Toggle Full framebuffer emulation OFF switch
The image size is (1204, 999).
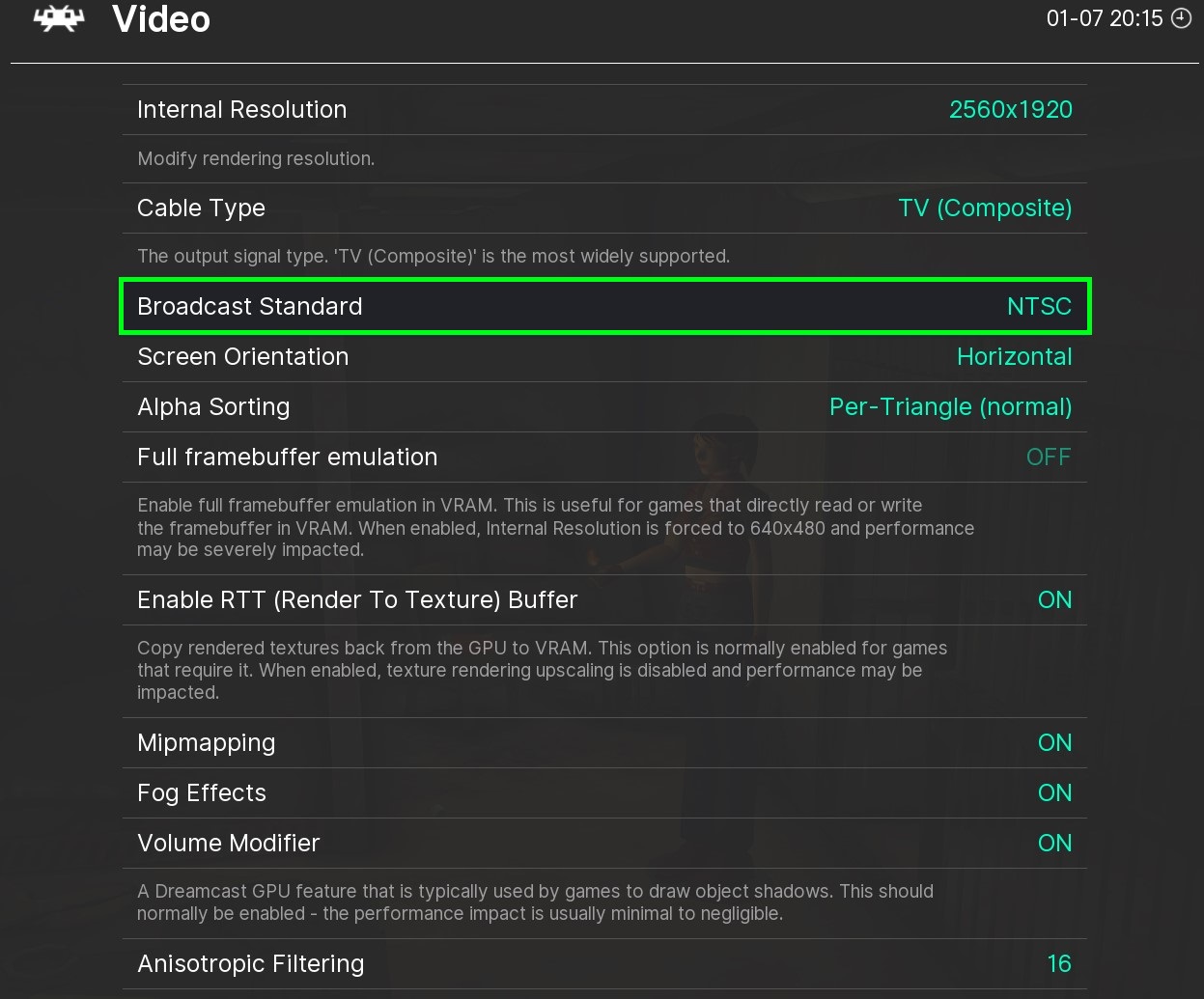(1048, 457)
